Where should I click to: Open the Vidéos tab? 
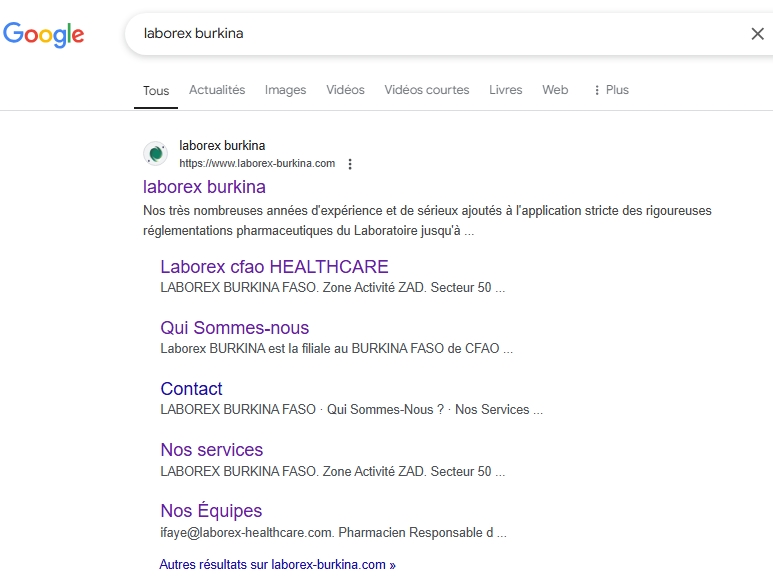[345, 90]
